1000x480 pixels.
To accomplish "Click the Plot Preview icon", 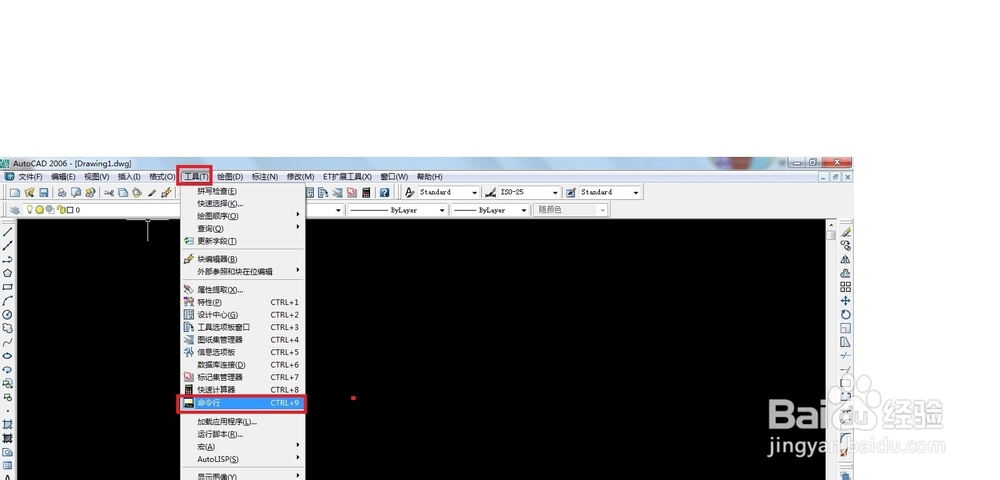I will tap(76, 193).
